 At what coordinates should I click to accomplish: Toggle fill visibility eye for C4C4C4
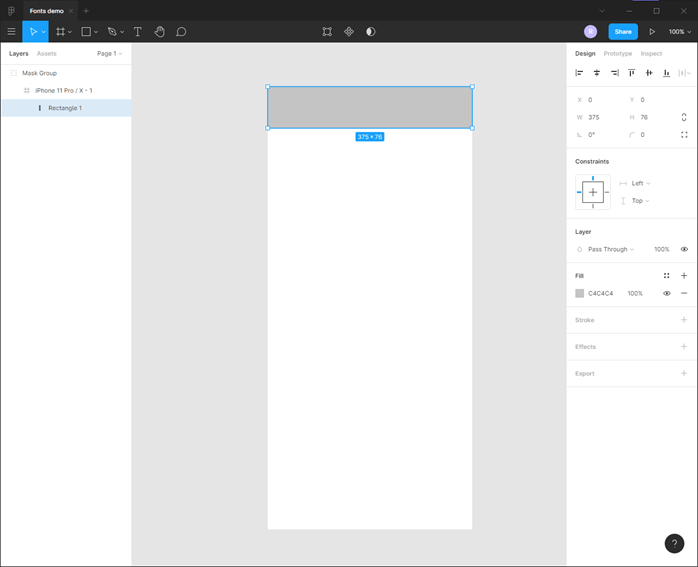[667, 293]
